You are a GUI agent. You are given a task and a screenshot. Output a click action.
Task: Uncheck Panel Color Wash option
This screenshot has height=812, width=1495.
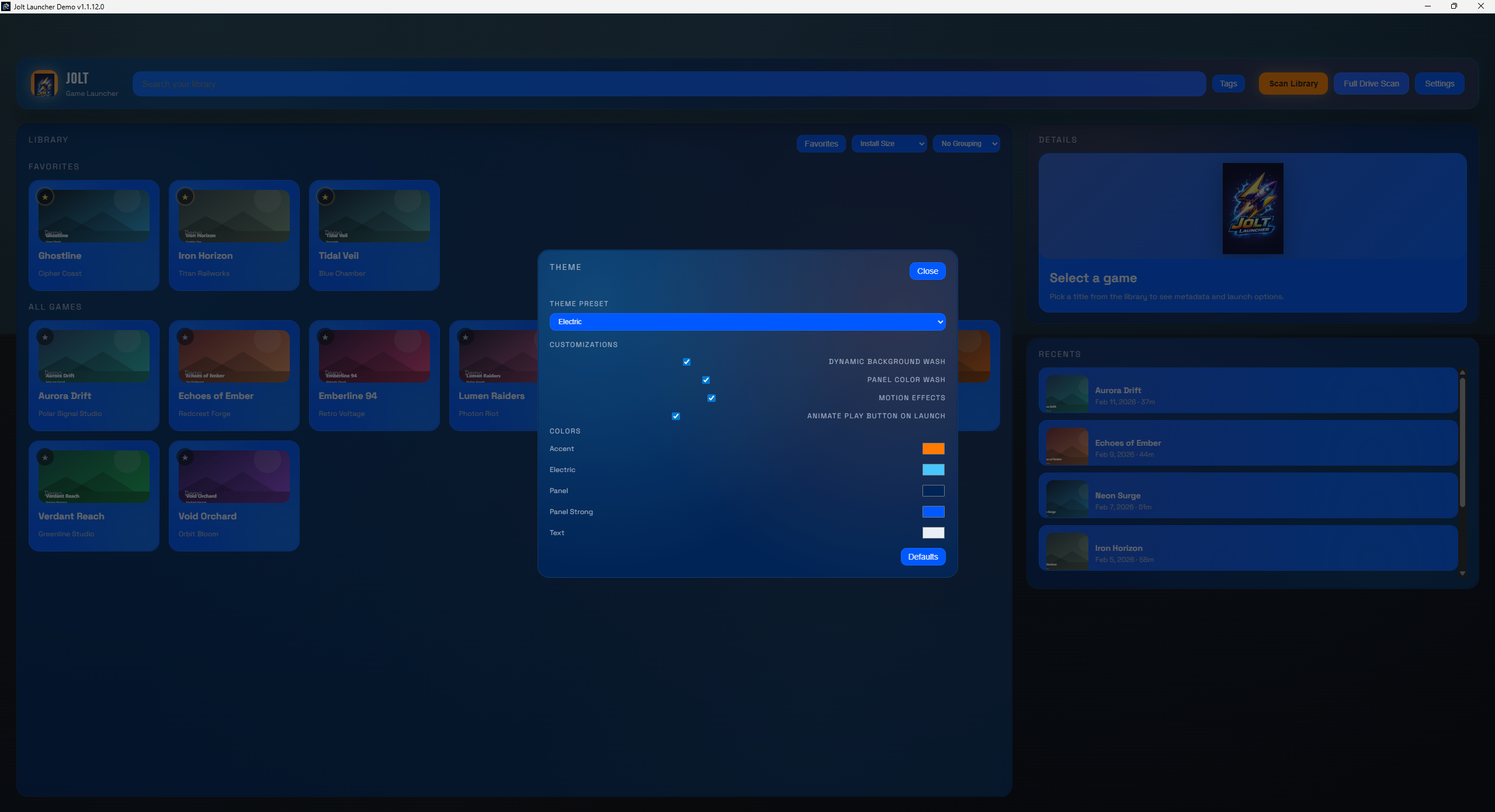coord(706,380)
